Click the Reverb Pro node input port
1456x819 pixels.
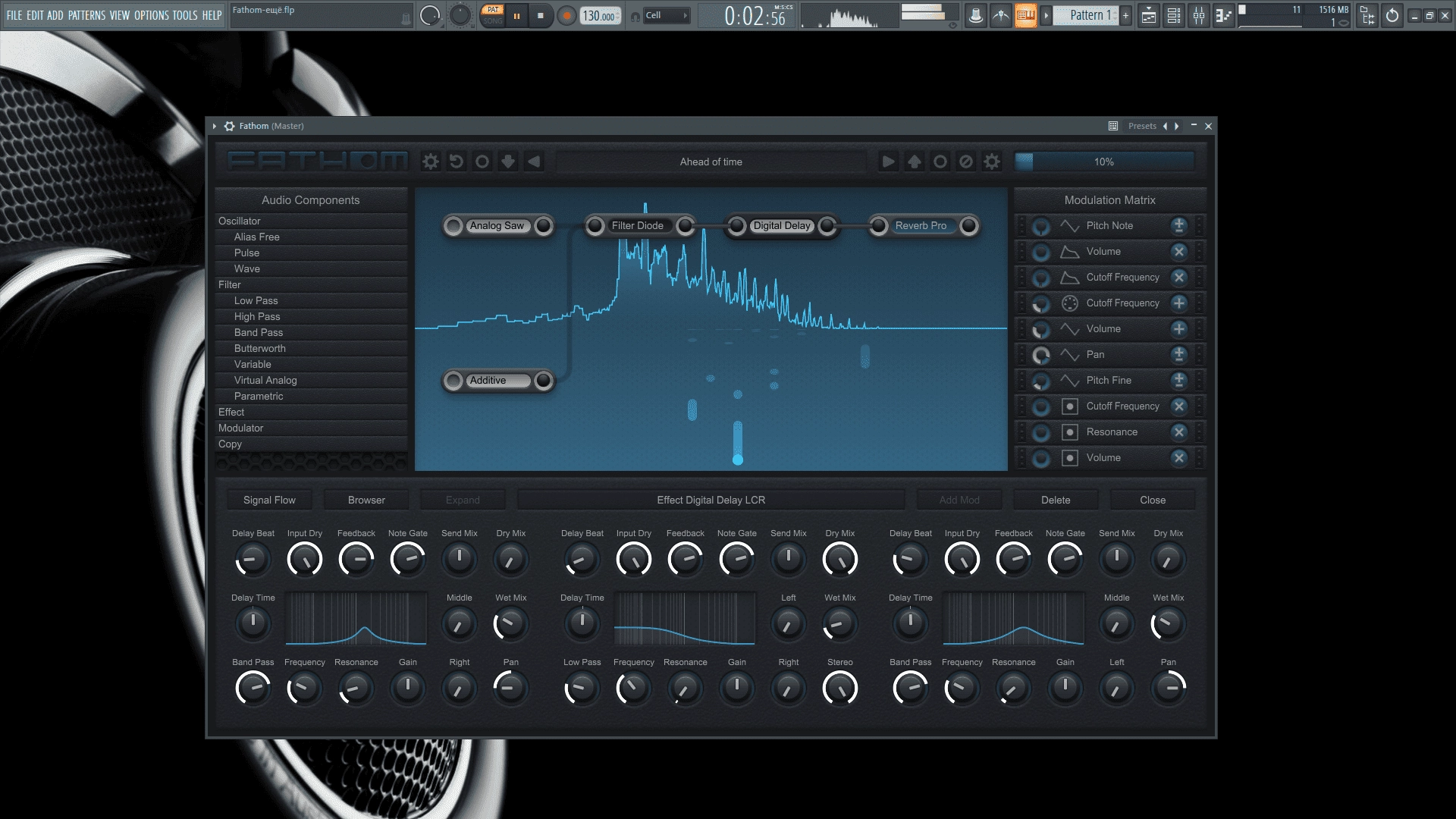[878, 225]
